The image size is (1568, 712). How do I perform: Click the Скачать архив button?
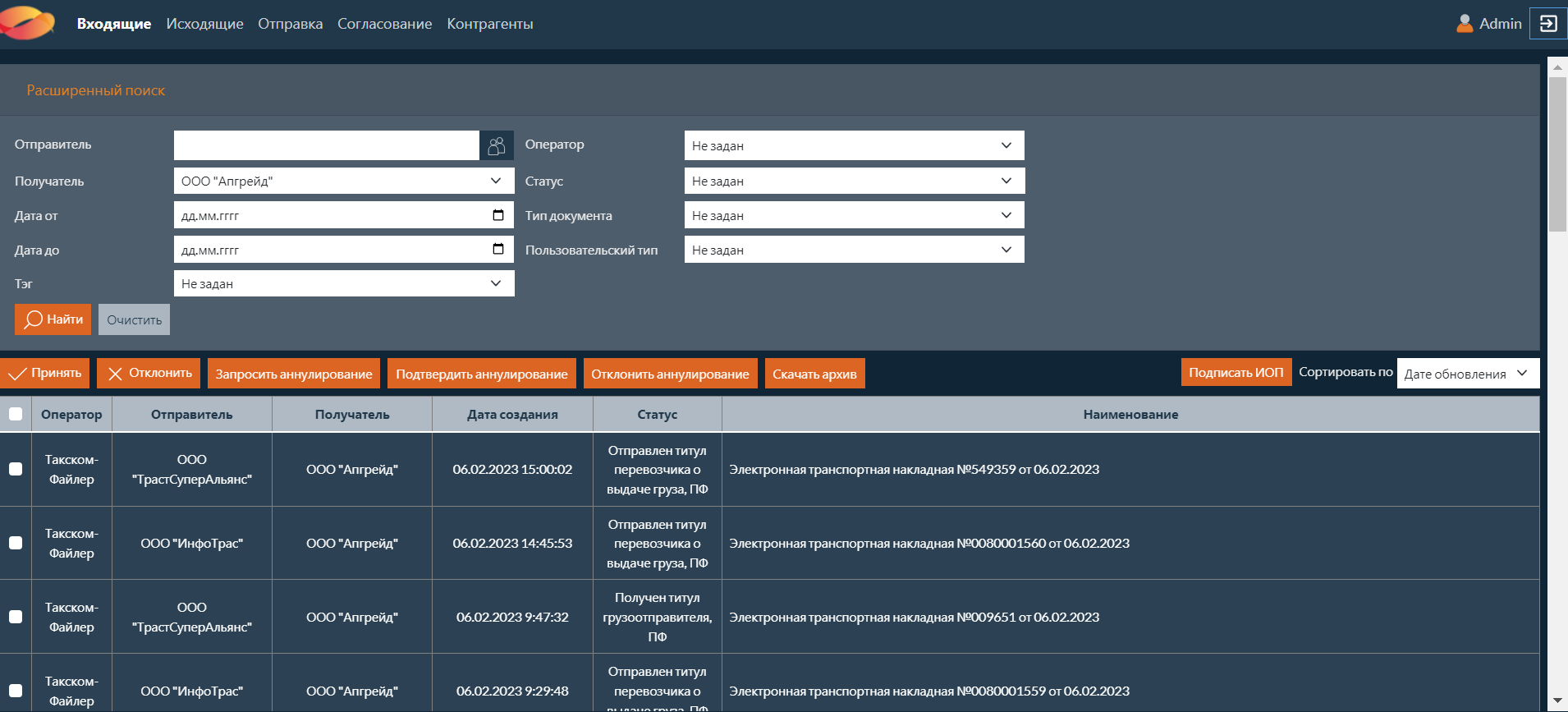814,373
